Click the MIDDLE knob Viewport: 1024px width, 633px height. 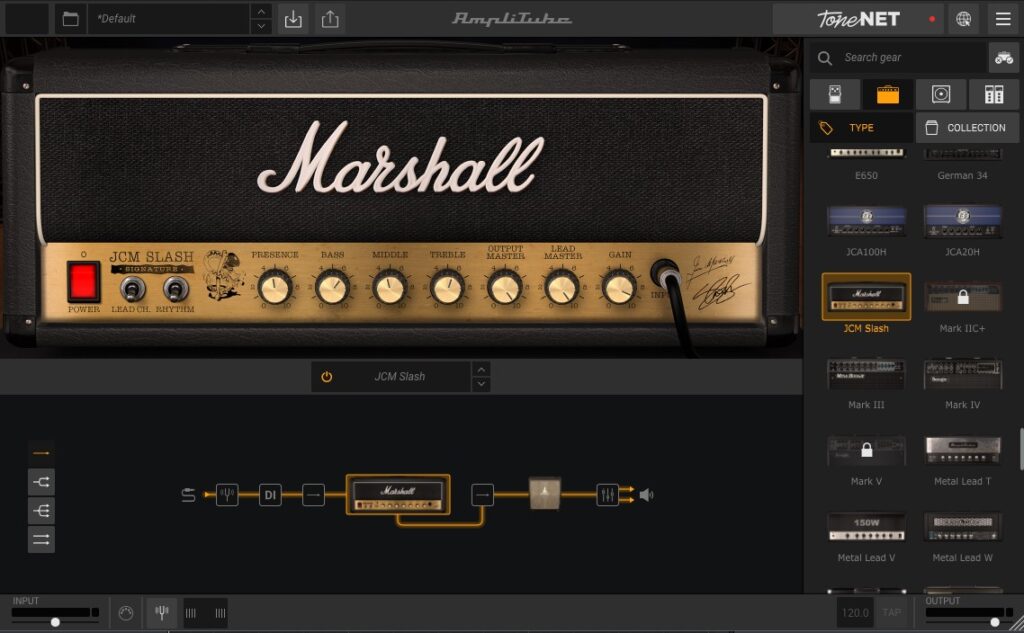(390, 288)
